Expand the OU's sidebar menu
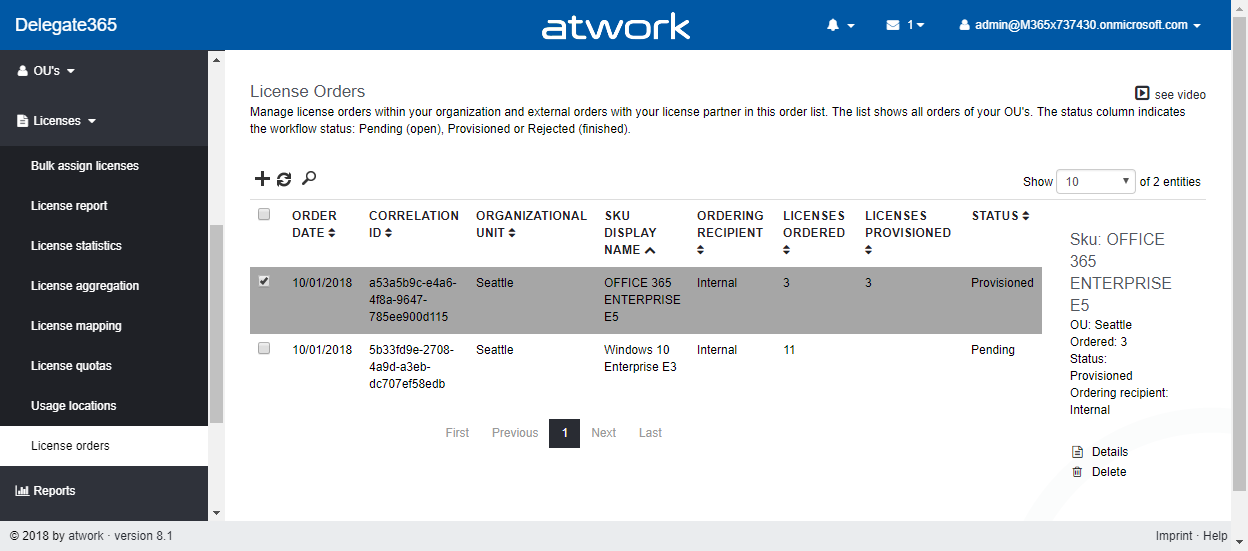Screen dimensions: 1248x551 tap(47, 71)
